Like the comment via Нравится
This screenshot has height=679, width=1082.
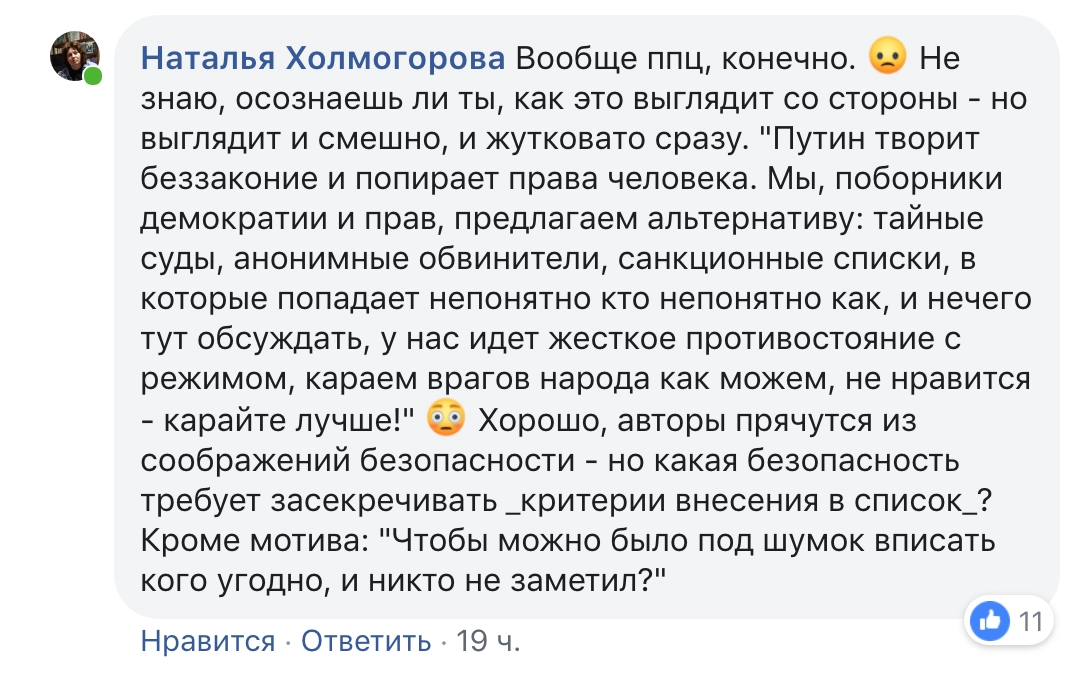click(x=208, y=641)
